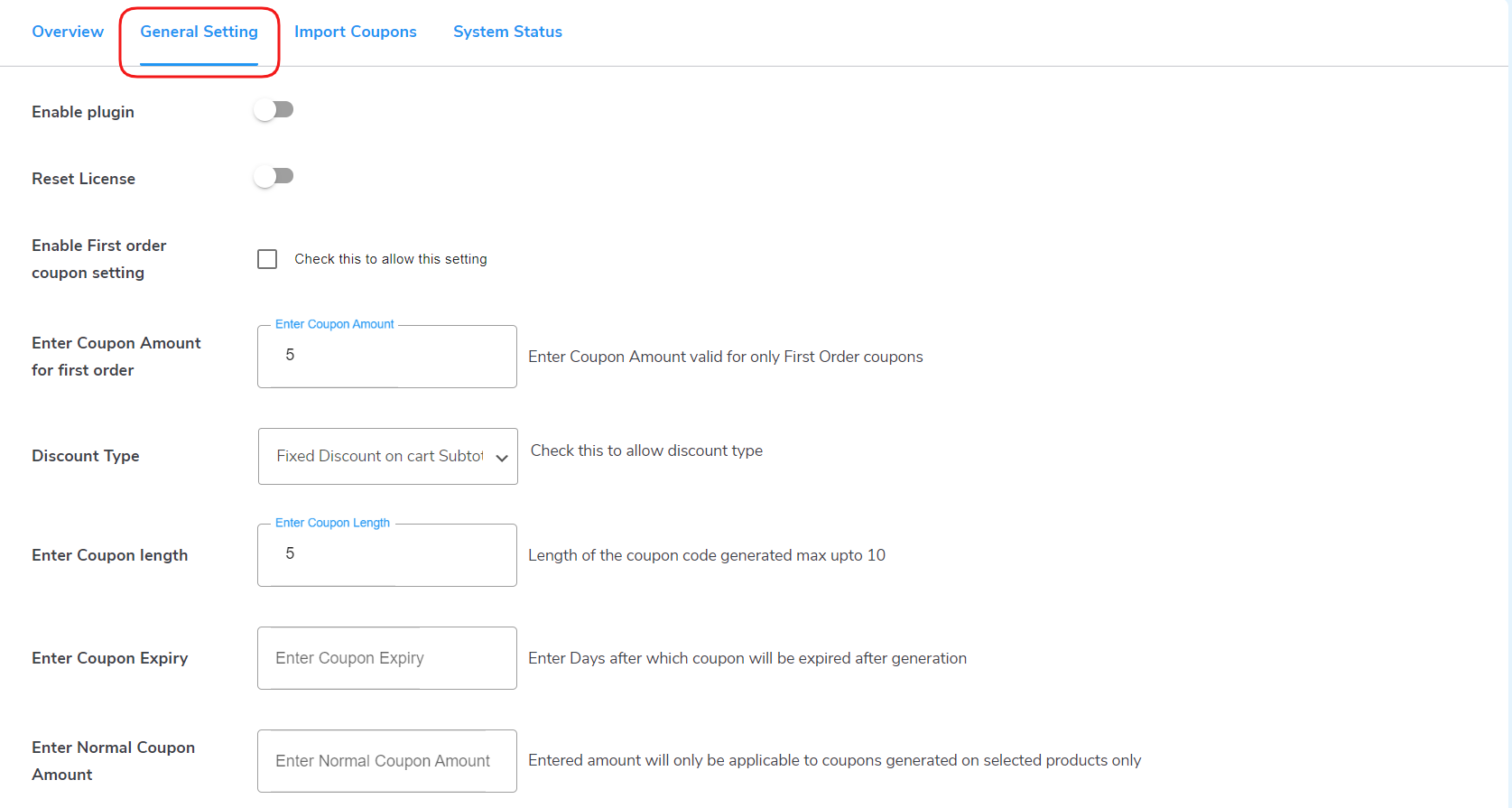
Task: Click the Enter Coupon Length field
Action: coord(387,554)
